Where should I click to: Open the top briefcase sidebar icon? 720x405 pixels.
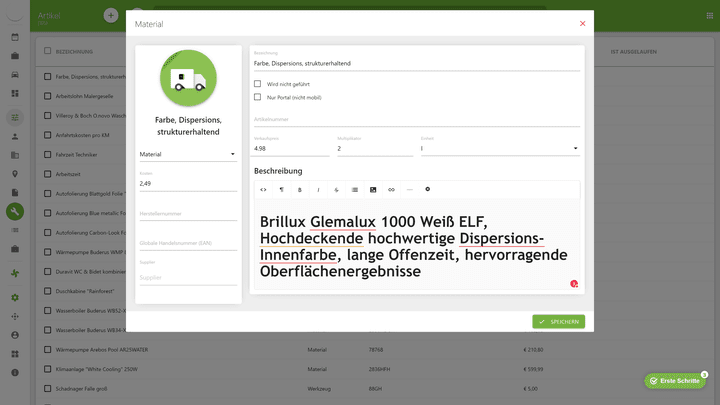coord(15,56)
